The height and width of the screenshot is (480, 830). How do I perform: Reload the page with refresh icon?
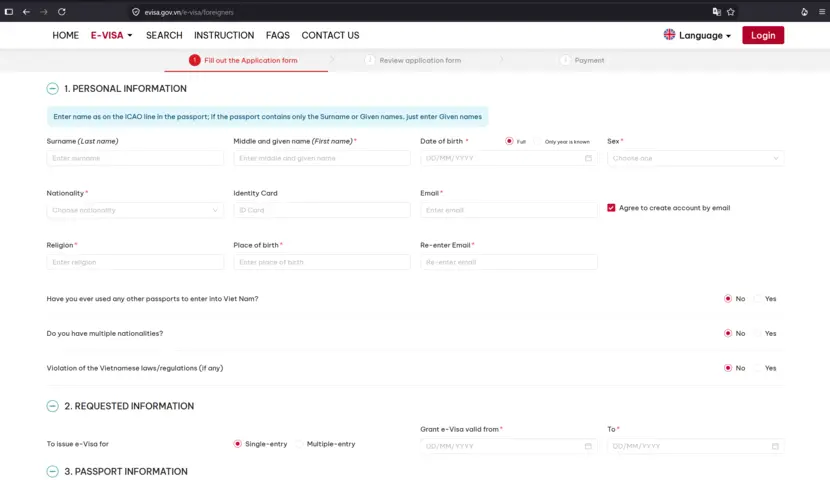(x=62, y=12)
